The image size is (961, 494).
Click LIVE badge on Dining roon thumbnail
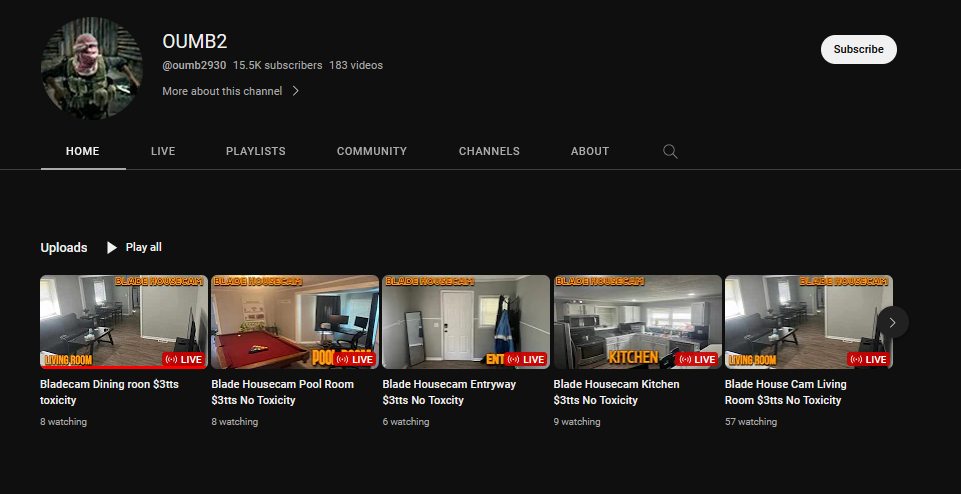tap(184, 359)
